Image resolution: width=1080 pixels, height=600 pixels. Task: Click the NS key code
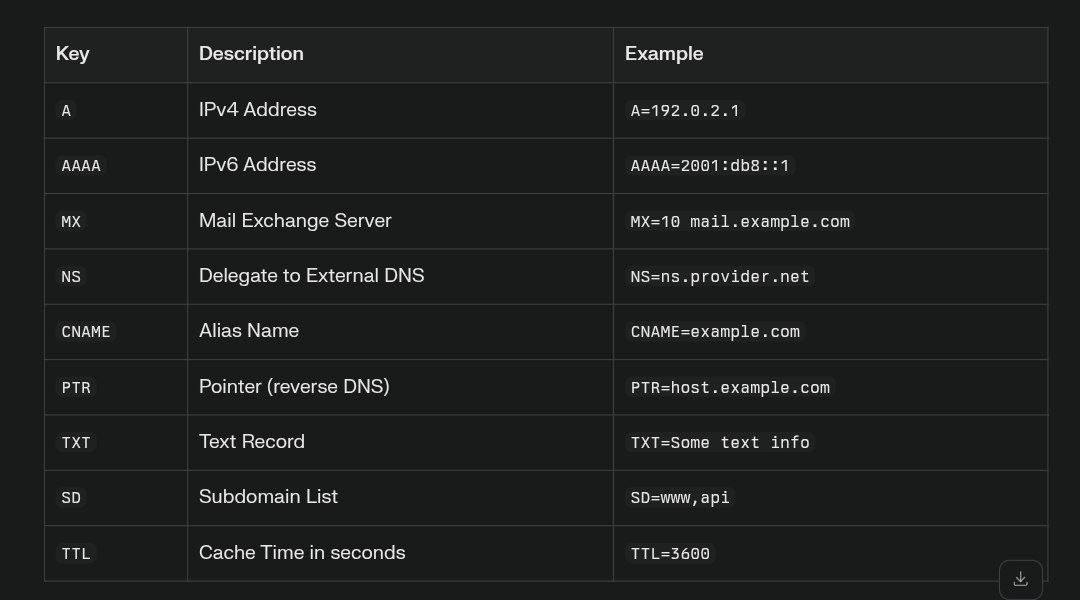71,277
